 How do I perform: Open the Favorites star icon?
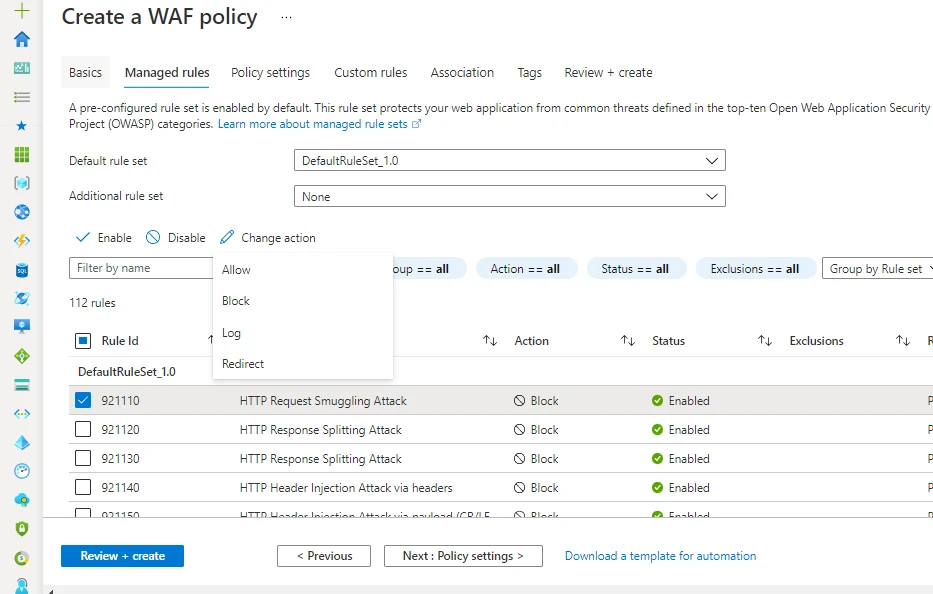pyautogui.click(x=21, y=126)
